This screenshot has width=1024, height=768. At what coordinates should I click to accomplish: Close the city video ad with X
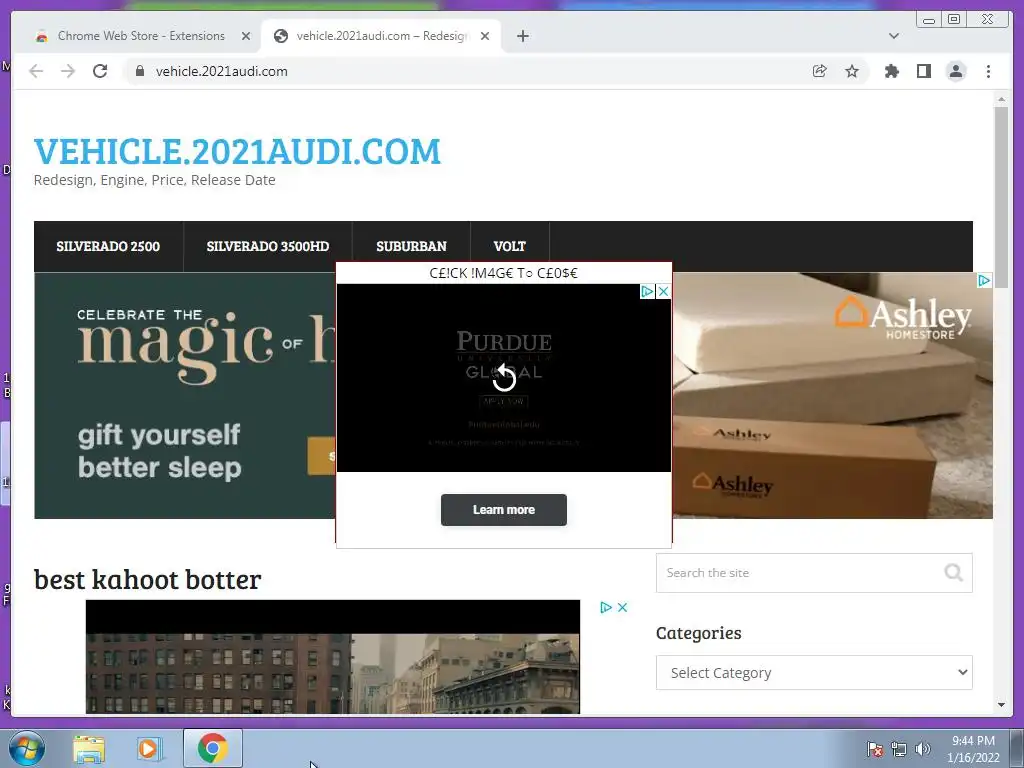tap(622, 607)
